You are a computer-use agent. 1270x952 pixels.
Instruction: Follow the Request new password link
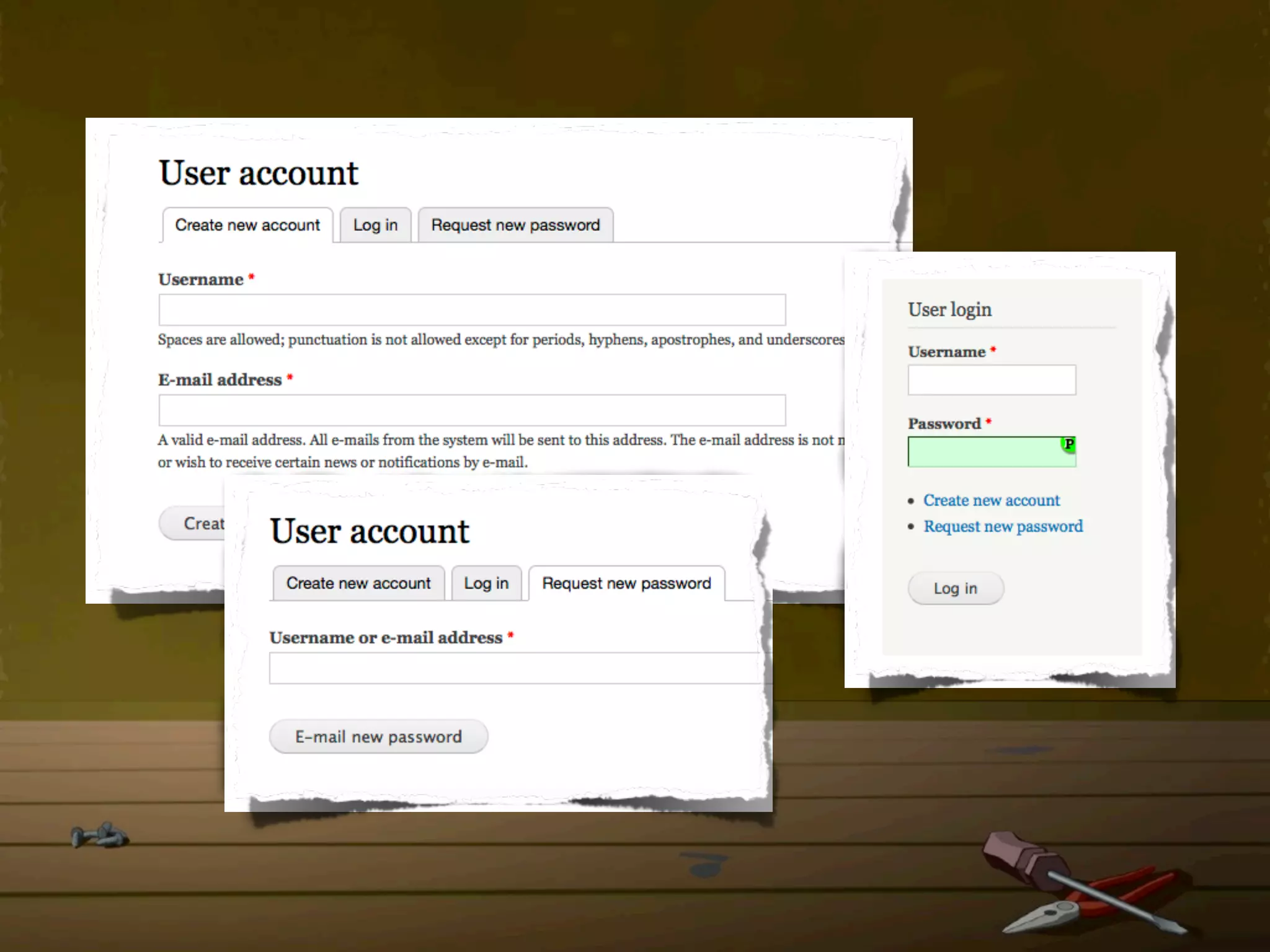click(x=1003, y=526)
